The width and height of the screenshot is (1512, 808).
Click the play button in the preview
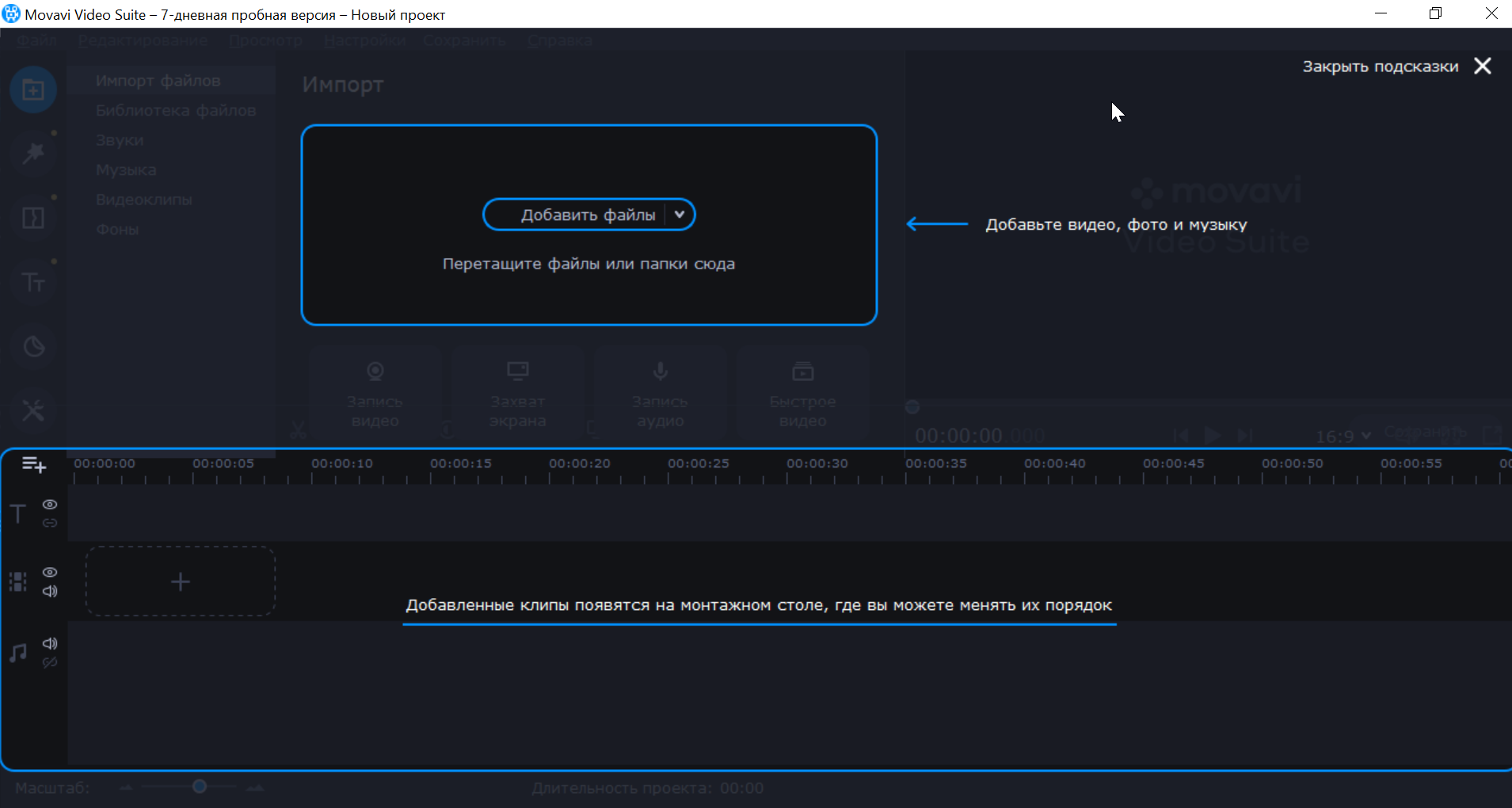tap(1212, 435)
